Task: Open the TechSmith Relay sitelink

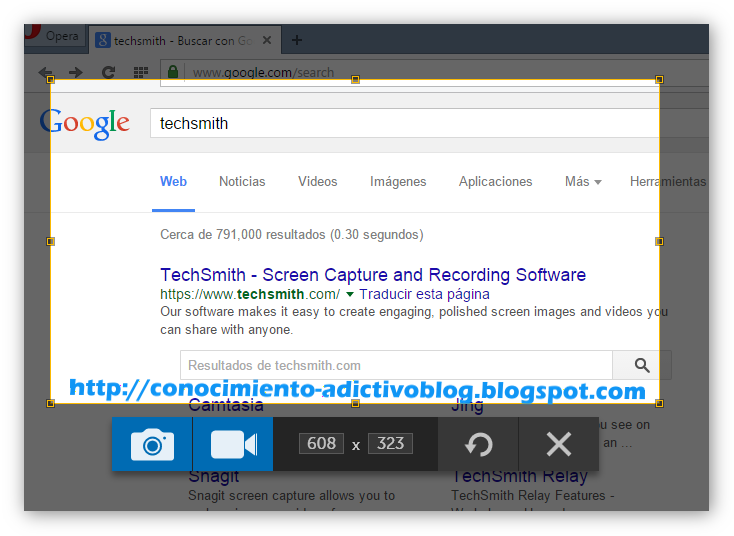Action: click(x=520, y=476)
